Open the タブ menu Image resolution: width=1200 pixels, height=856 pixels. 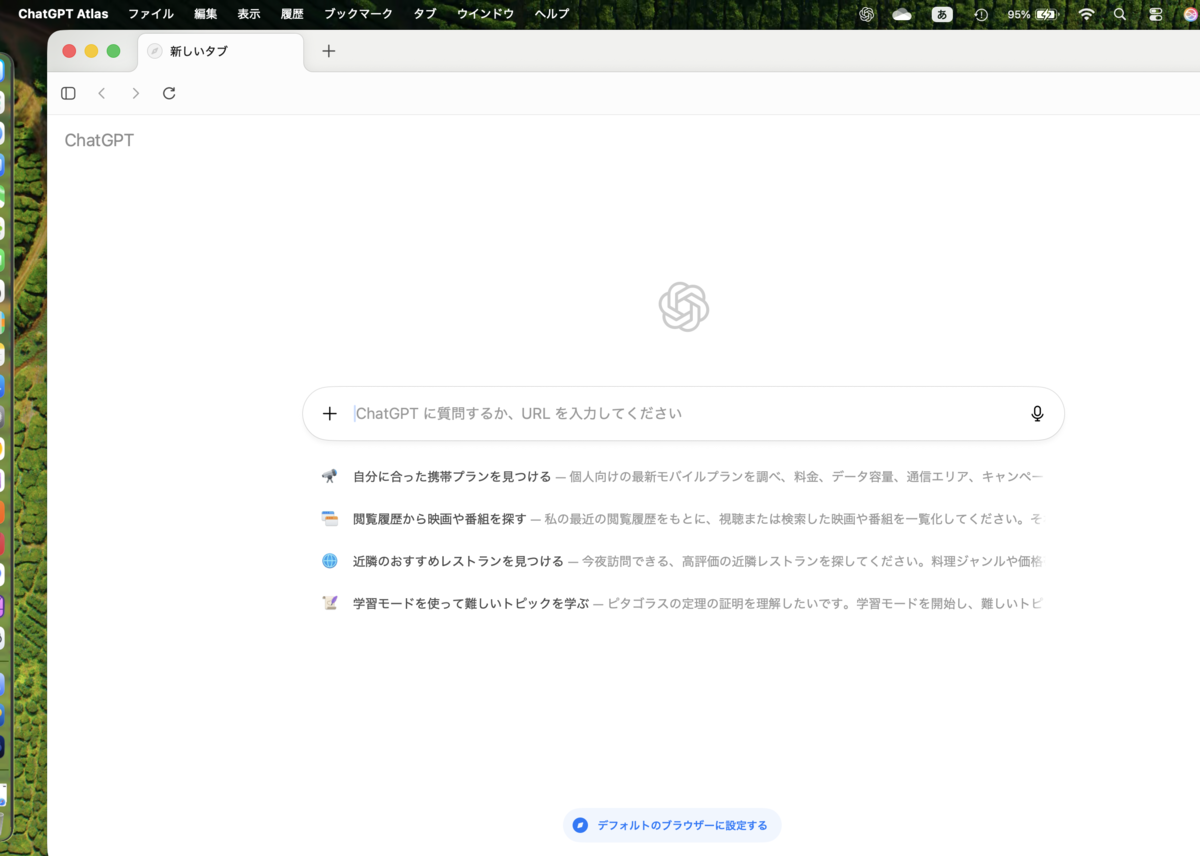pos(425,14)
